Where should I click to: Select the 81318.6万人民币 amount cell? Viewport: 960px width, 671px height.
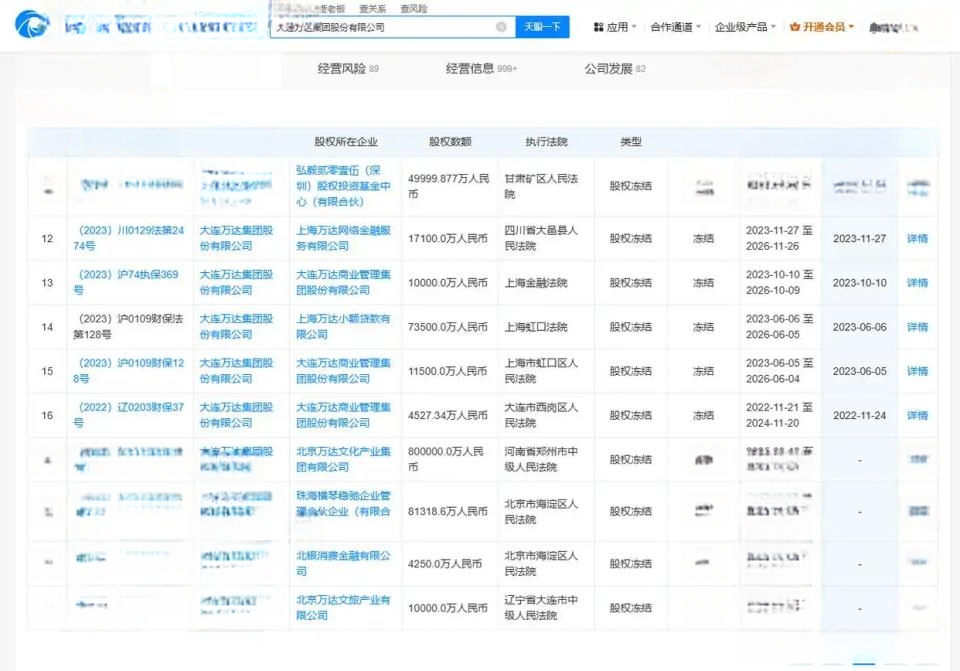tap(448, 511)
